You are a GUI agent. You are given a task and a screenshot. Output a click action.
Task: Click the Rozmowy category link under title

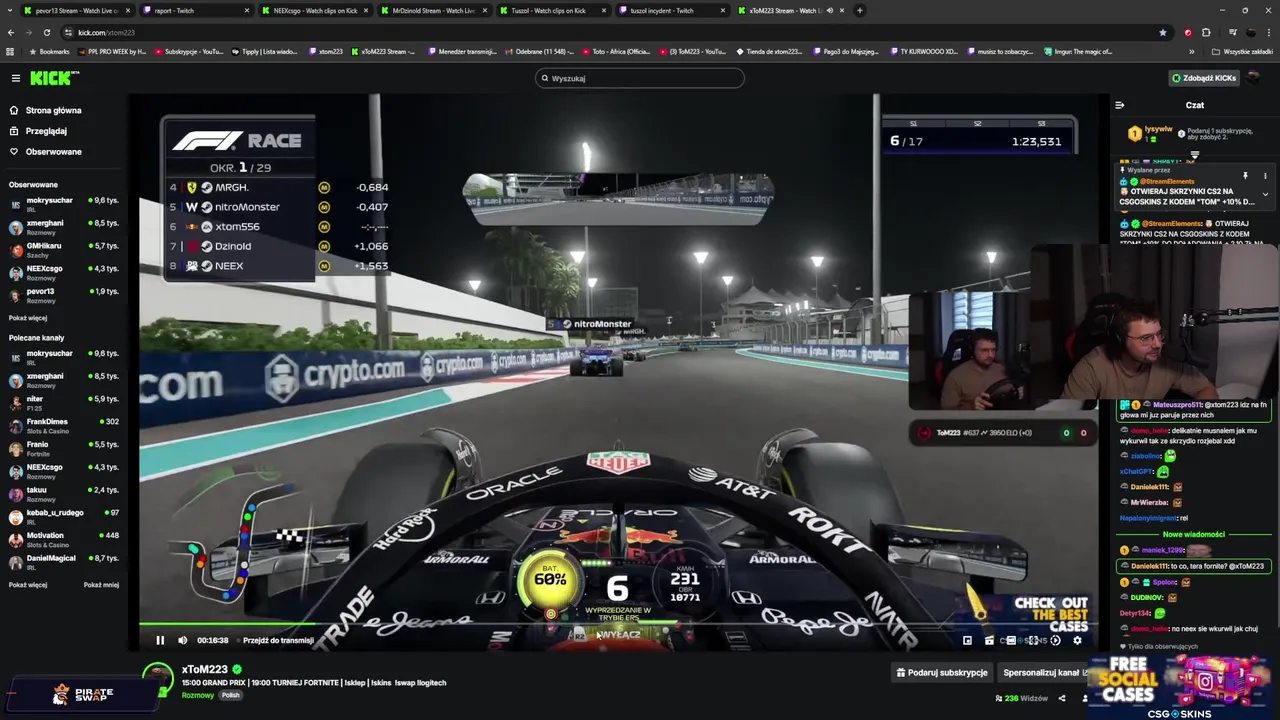click(x=197, y=695)
